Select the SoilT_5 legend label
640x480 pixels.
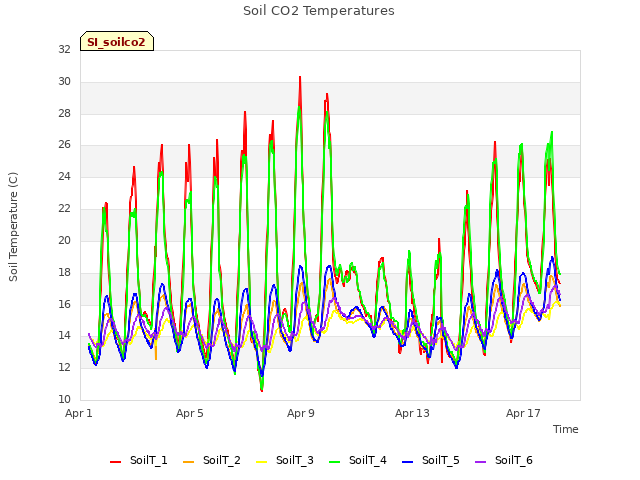click(x=441, y=460)
